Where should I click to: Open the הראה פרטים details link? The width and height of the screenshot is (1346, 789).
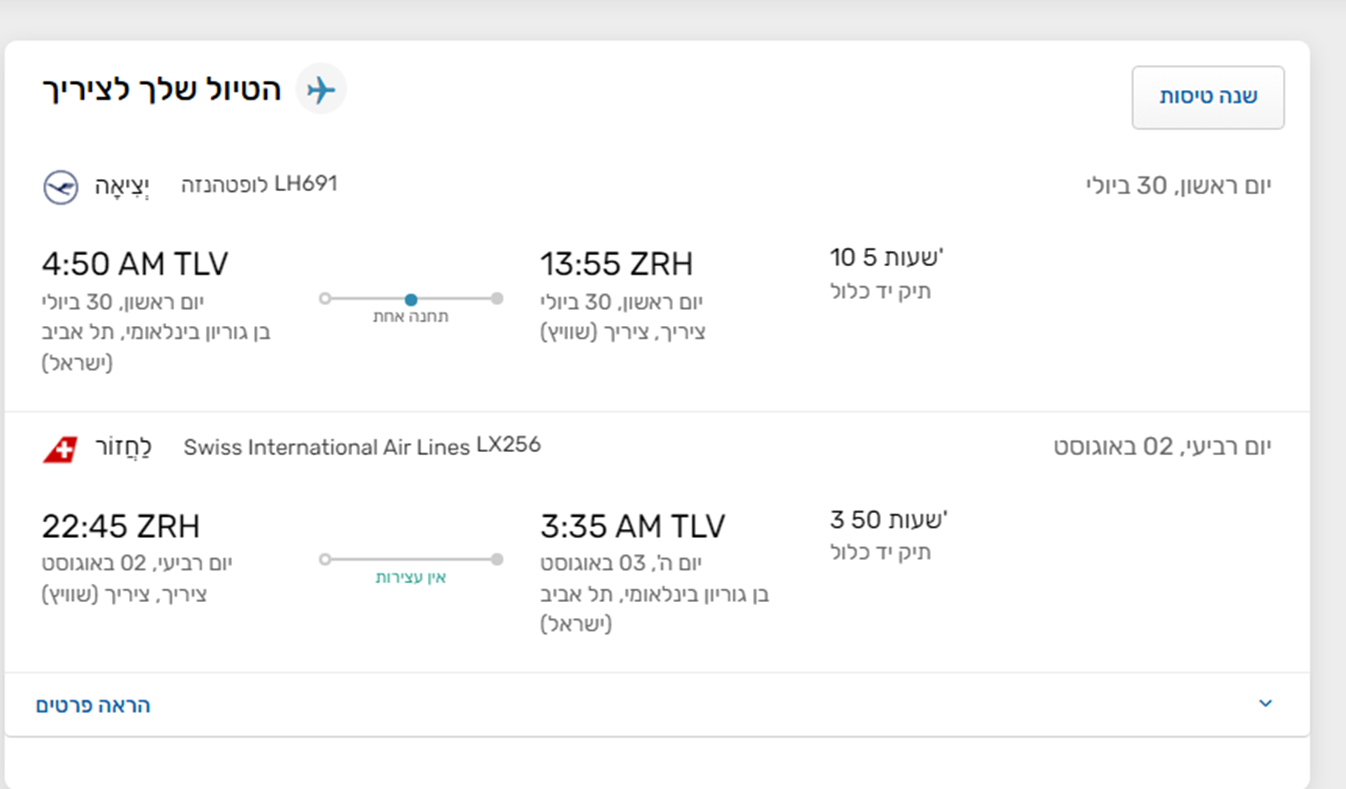click(x=93, y=706)
